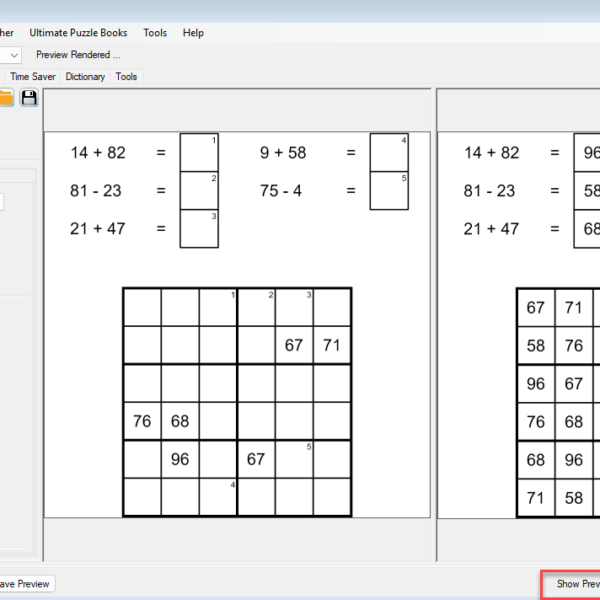Click the '75 - 4' equation
This screenshot has height=600, width=600.
coord(281,191)
